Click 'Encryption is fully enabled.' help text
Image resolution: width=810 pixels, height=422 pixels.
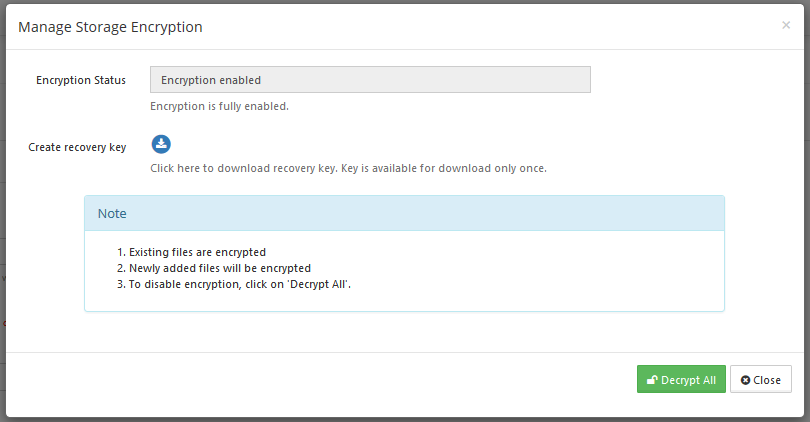[219, 106]
